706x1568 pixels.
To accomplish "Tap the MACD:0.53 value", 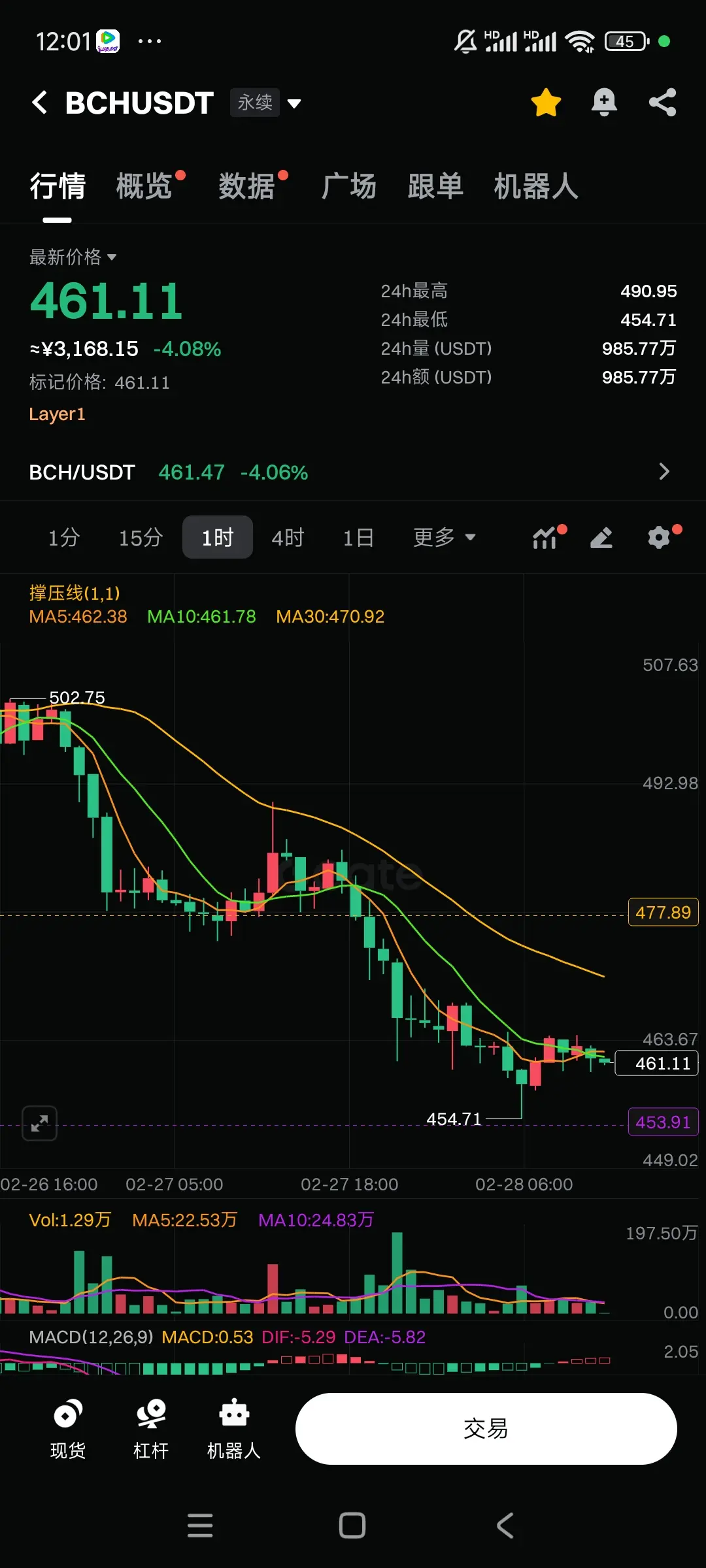I will point(207,1337).
